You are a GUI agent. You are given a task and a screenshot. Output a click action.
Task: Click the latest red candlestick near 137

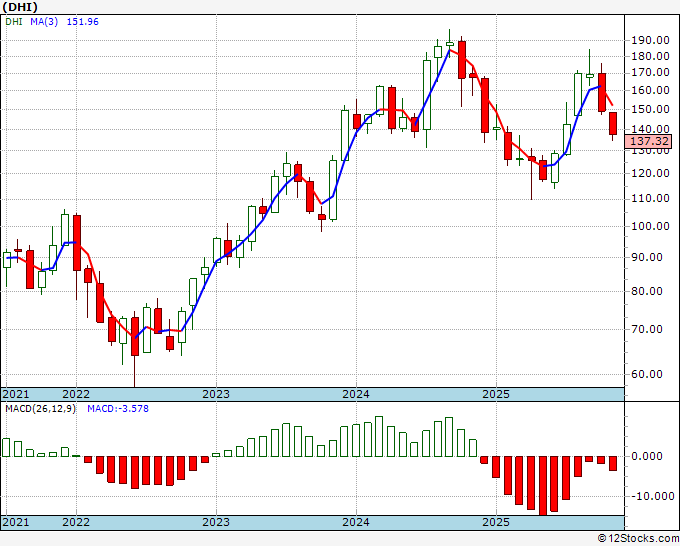[613, 124]
